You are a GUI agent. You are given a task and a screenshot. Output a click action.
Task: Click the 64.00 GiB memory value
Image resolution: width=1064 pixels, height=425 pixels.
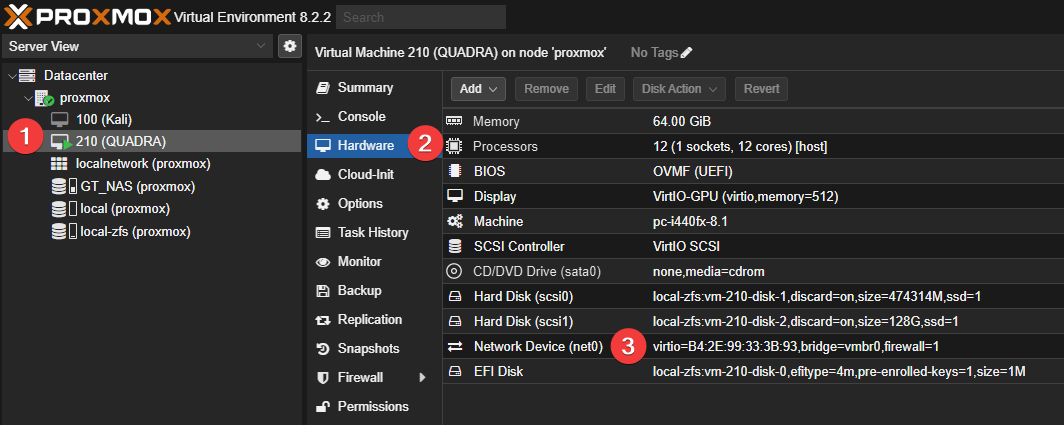(x=681, y=122)
